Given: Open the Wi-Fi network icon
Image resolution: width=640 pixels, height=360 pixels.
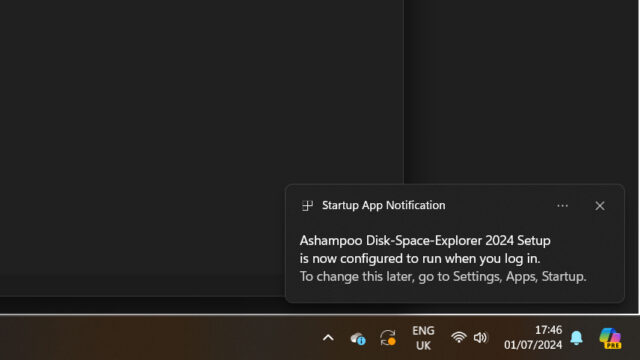Looking at the screenshot, I should 459,338.
